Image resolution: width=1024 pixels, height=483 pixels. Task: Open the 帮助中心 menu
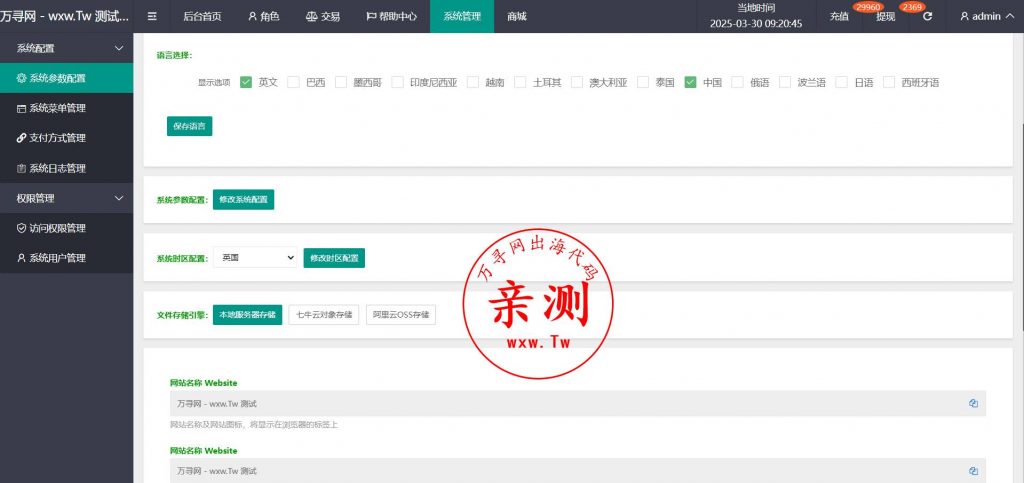click(391, 16)
